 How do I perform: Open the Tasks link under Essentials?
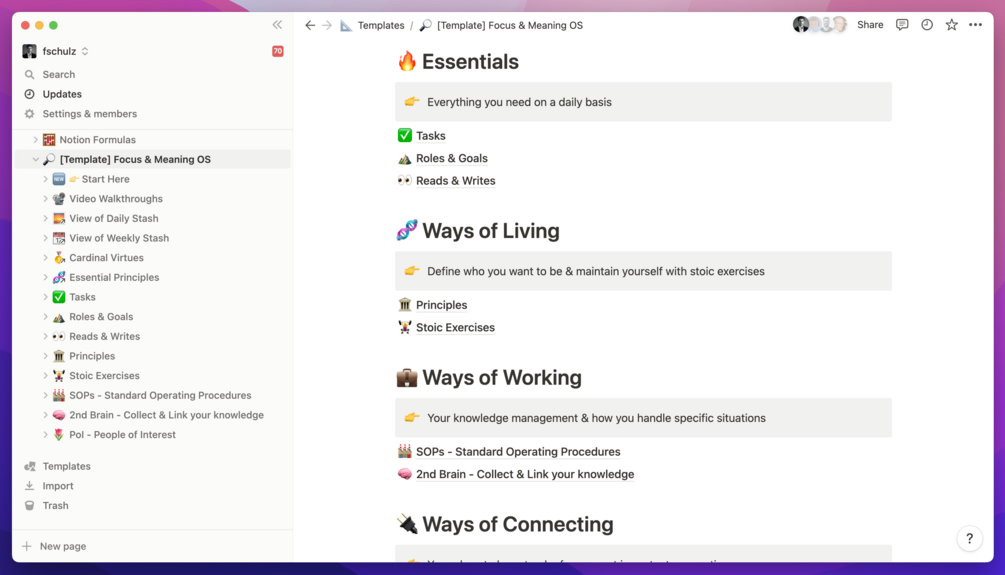431,136
